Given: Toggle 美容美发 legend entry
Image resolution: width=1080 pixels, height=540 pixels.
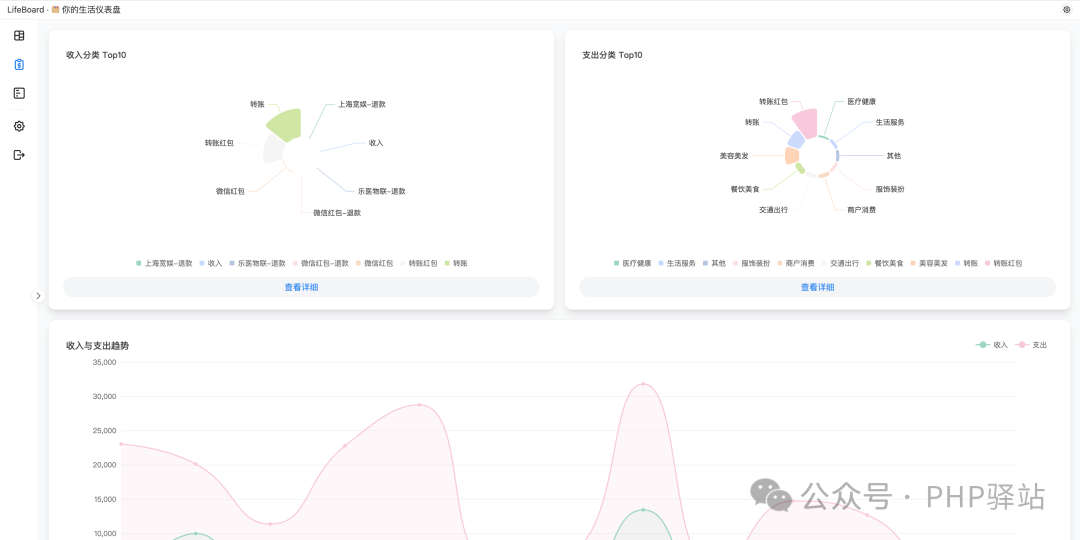Looking at the screenshot, I should [929, 263].
